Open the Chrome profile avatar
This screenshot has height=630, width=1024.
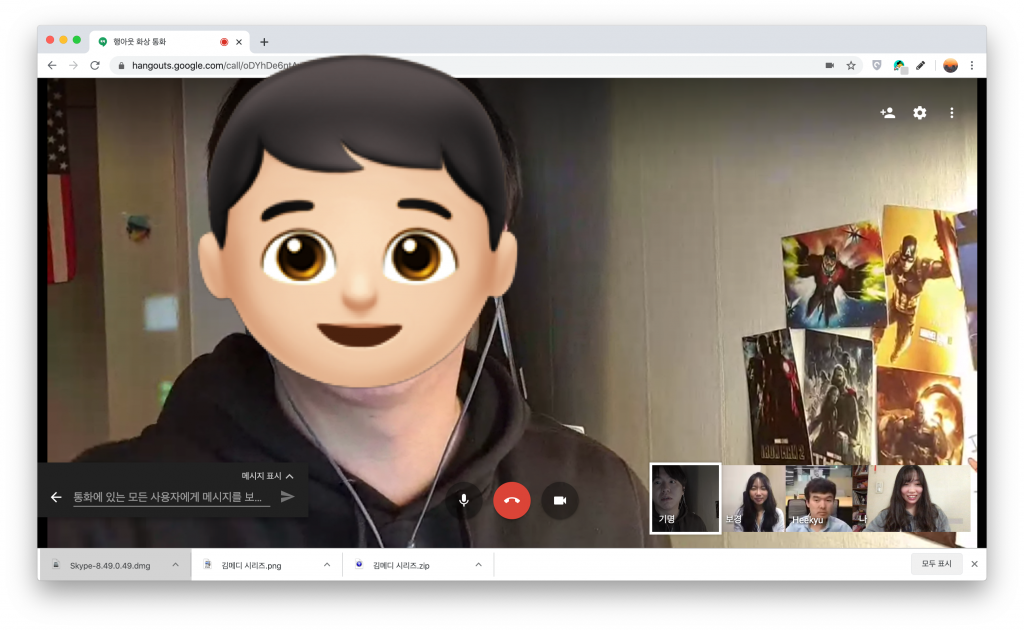coord(950,65)
